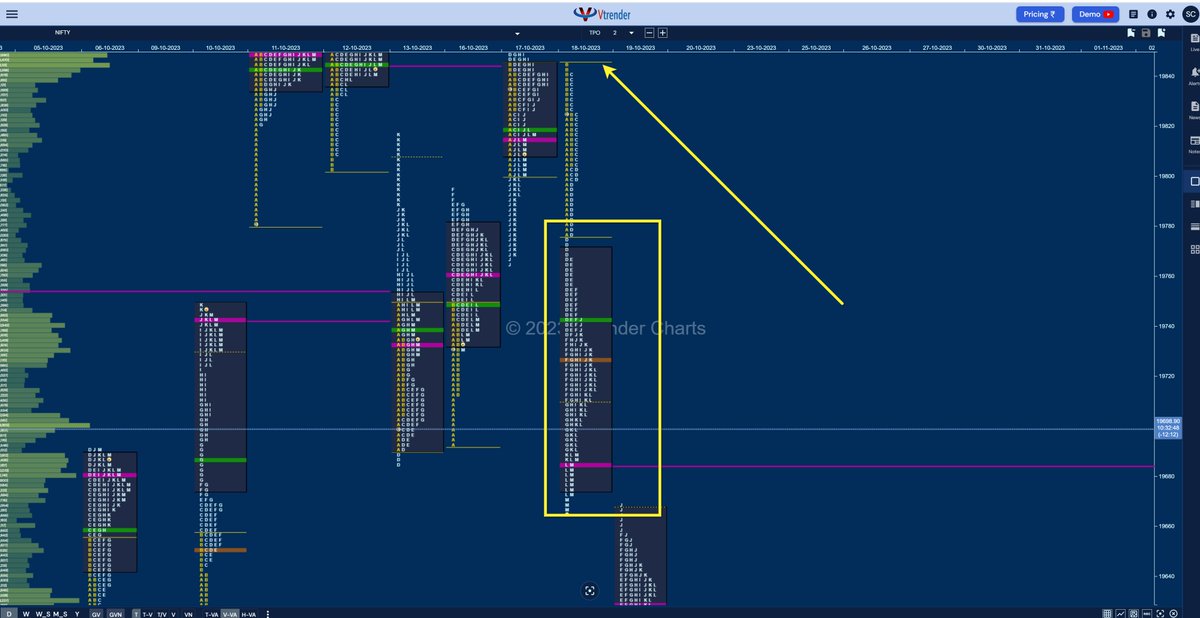
Task: Click the 17-10-2023 date on time axis
Action: tap(529, 47)
